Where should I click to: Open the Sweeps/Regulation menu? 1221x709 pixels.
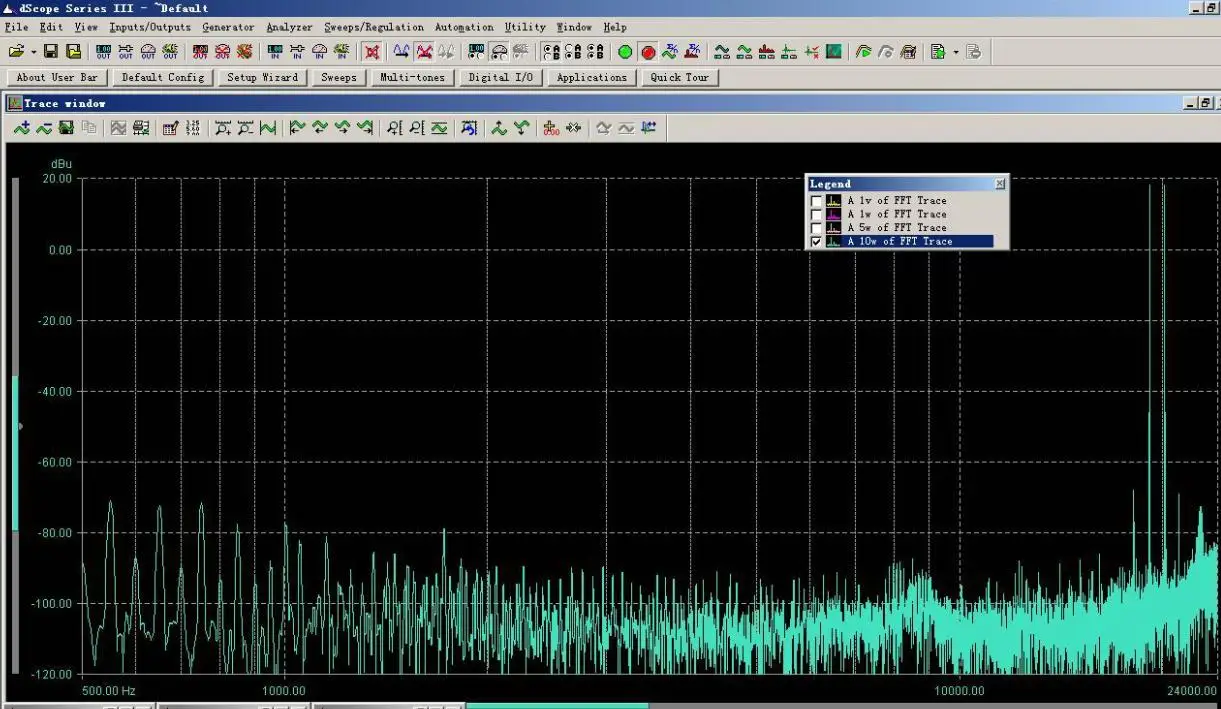[373, 27]
